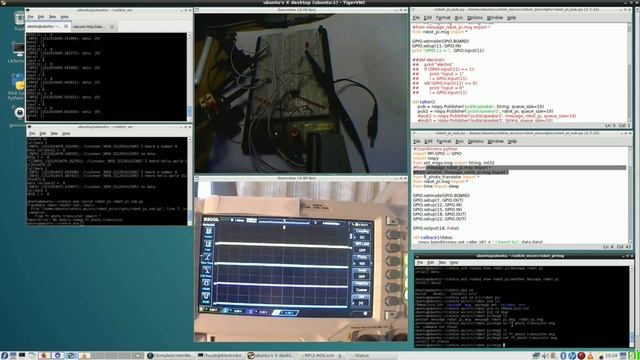Open Format menu in robot_pi_pub.py IDLE window

(x=443, y=18)
